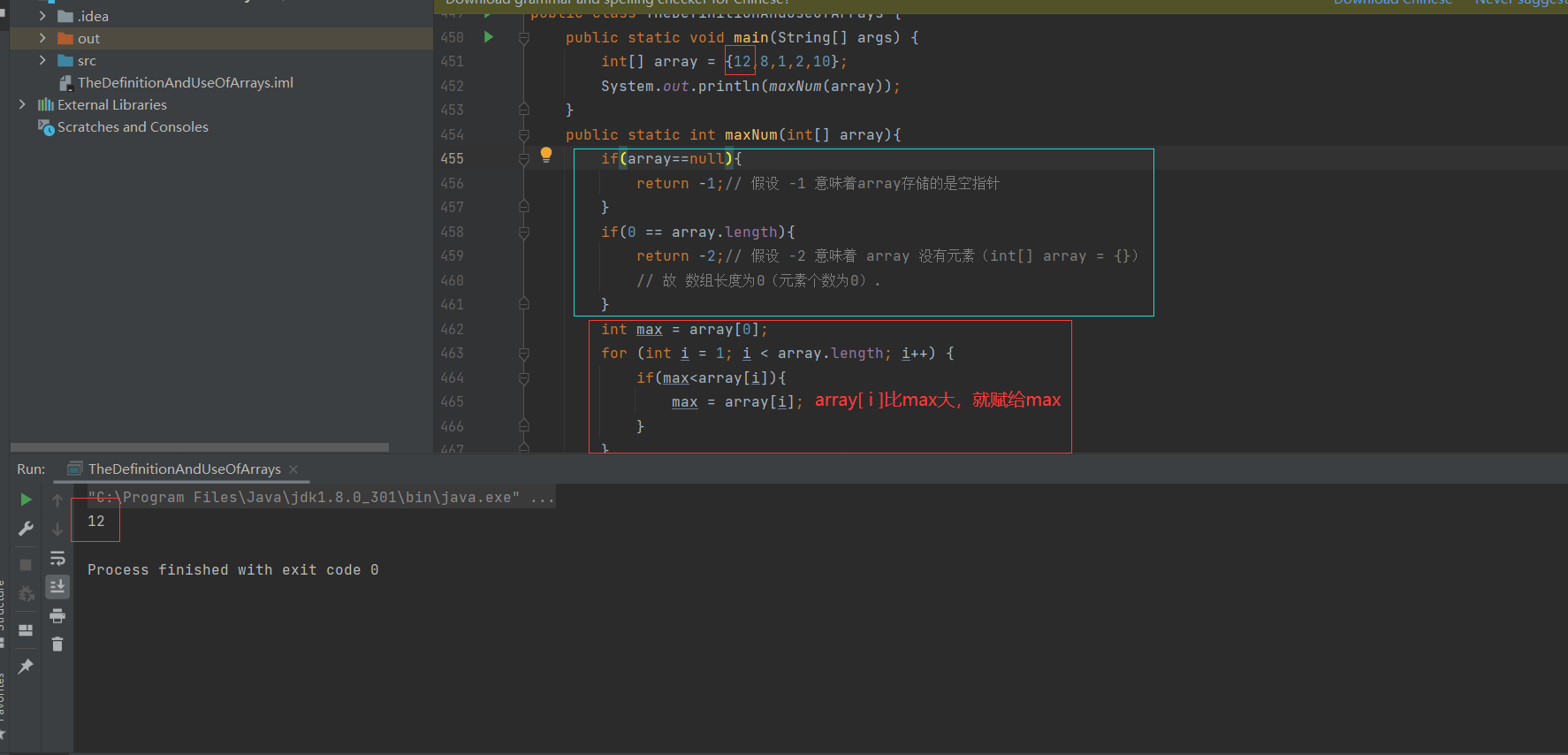
Task: Click the java.exe command line in console
Action: click(321, 498)
